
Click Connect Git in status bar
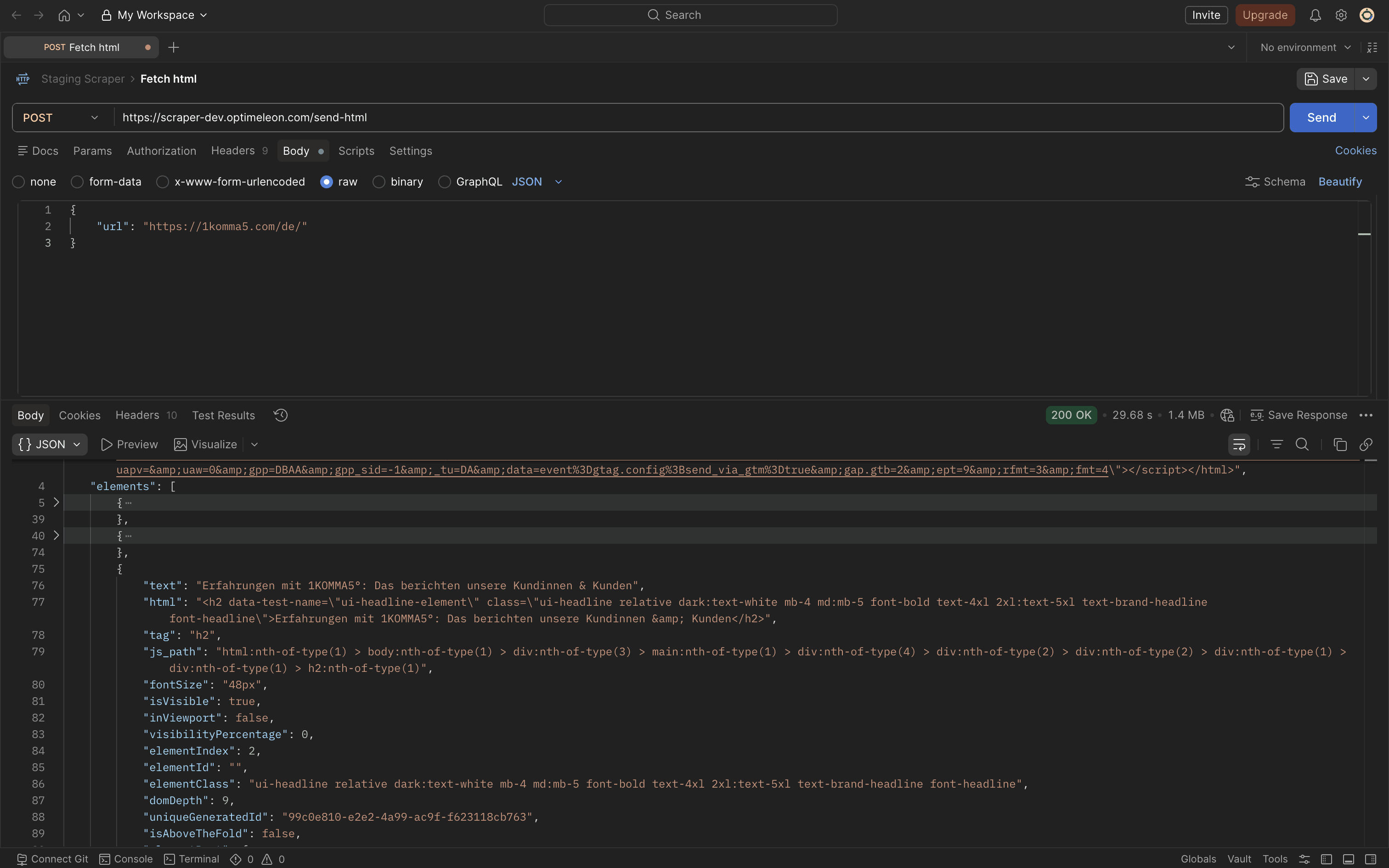point(52,859)
